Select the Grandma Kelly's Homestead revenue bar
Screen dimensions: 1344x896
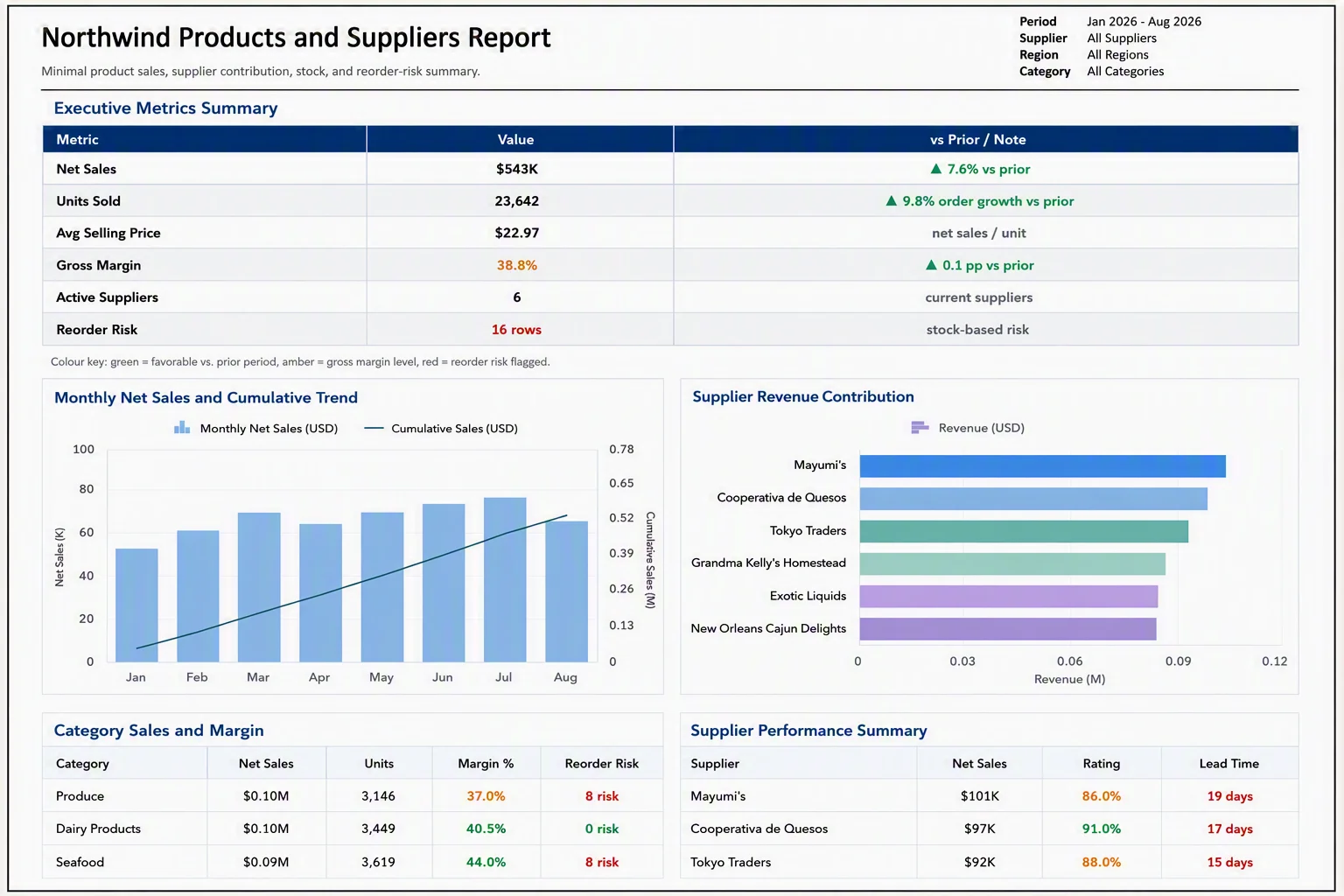(x=1012, y=563)
